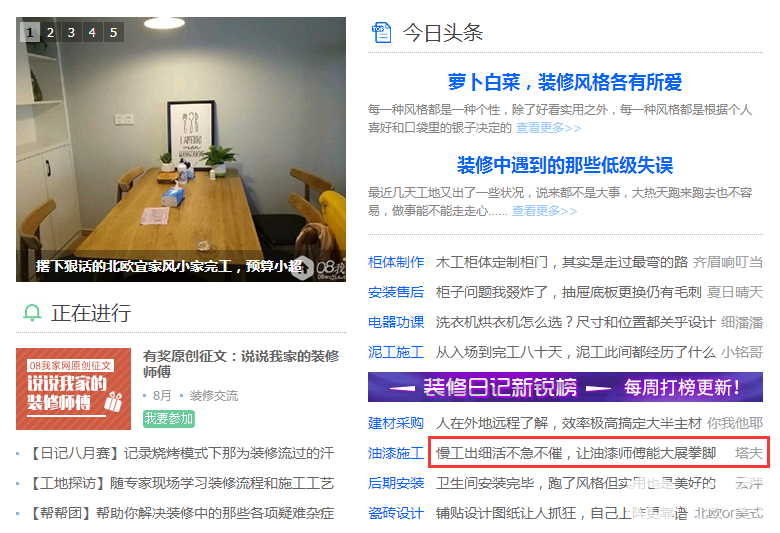Open the 电器功课 category link
Viewport: 780px width, 533px height.
[x=396, y=322]
